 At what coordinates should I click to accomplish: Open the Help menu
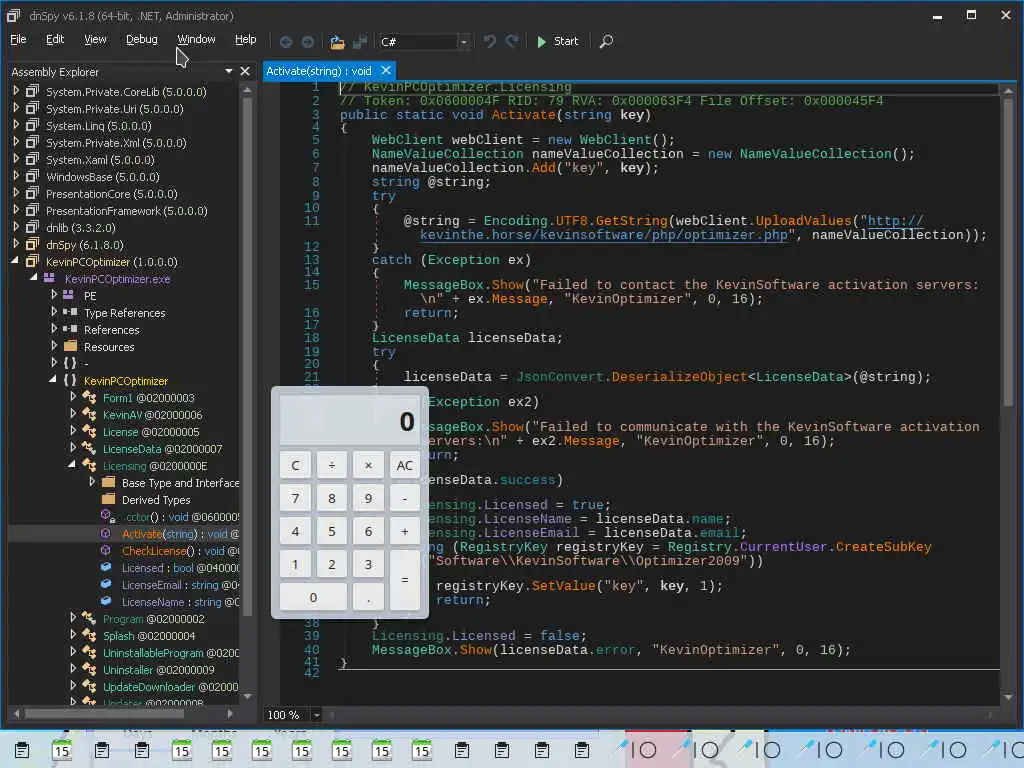point(246,39)
